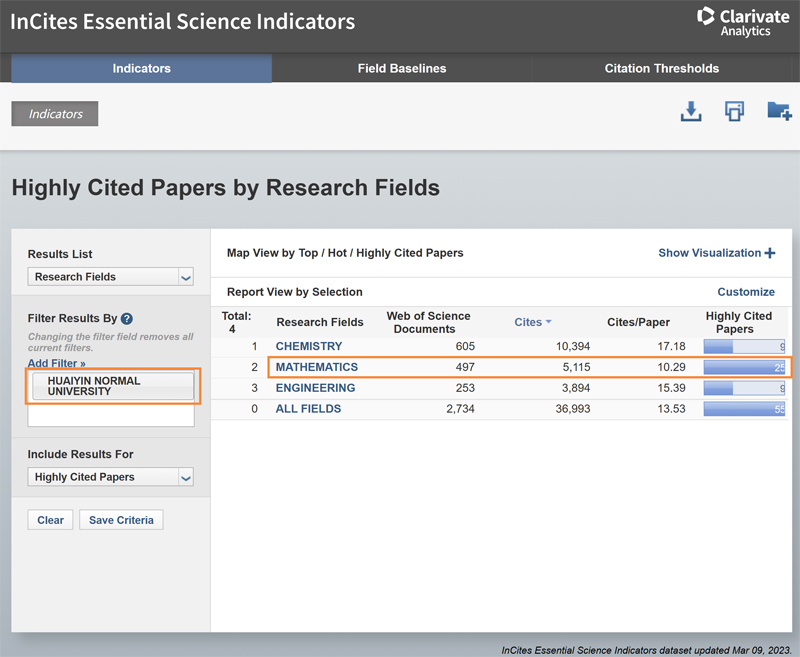Sort by Cites column arrow
Image resolution: width=800 pixels, height=657 pixels.
coord(548,322)
